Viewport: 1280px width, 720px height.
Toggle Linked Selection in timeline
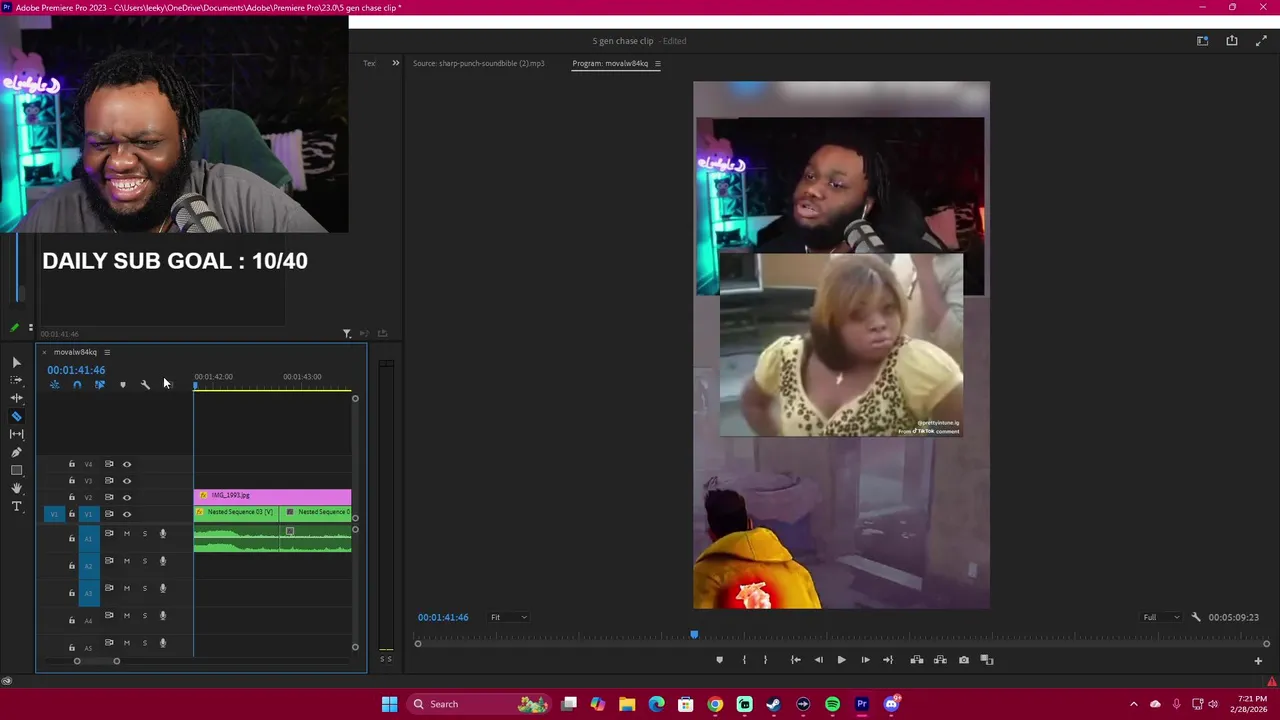[99, 385]
